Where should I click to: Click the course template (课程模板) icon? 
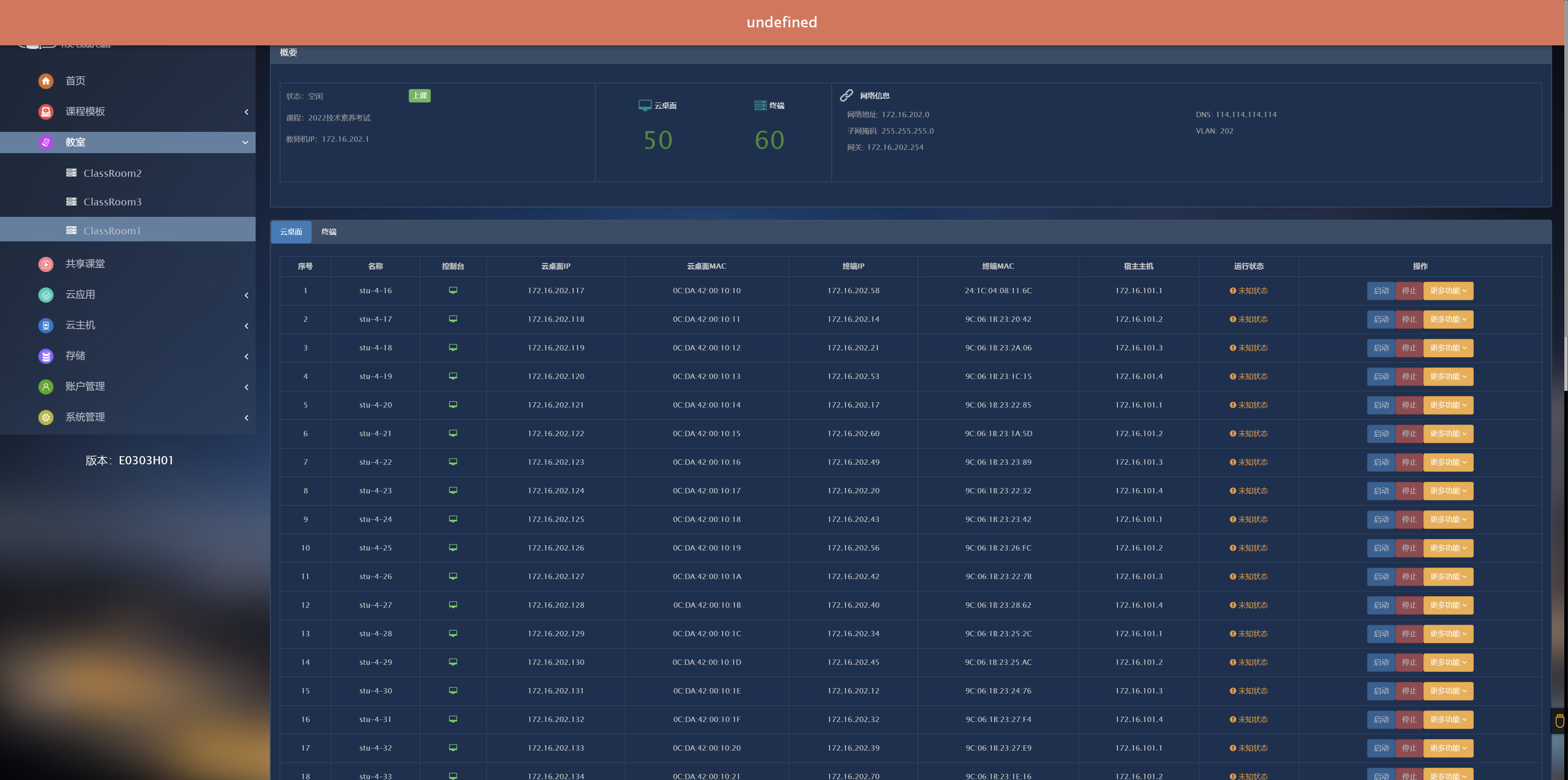coord(46,111)
